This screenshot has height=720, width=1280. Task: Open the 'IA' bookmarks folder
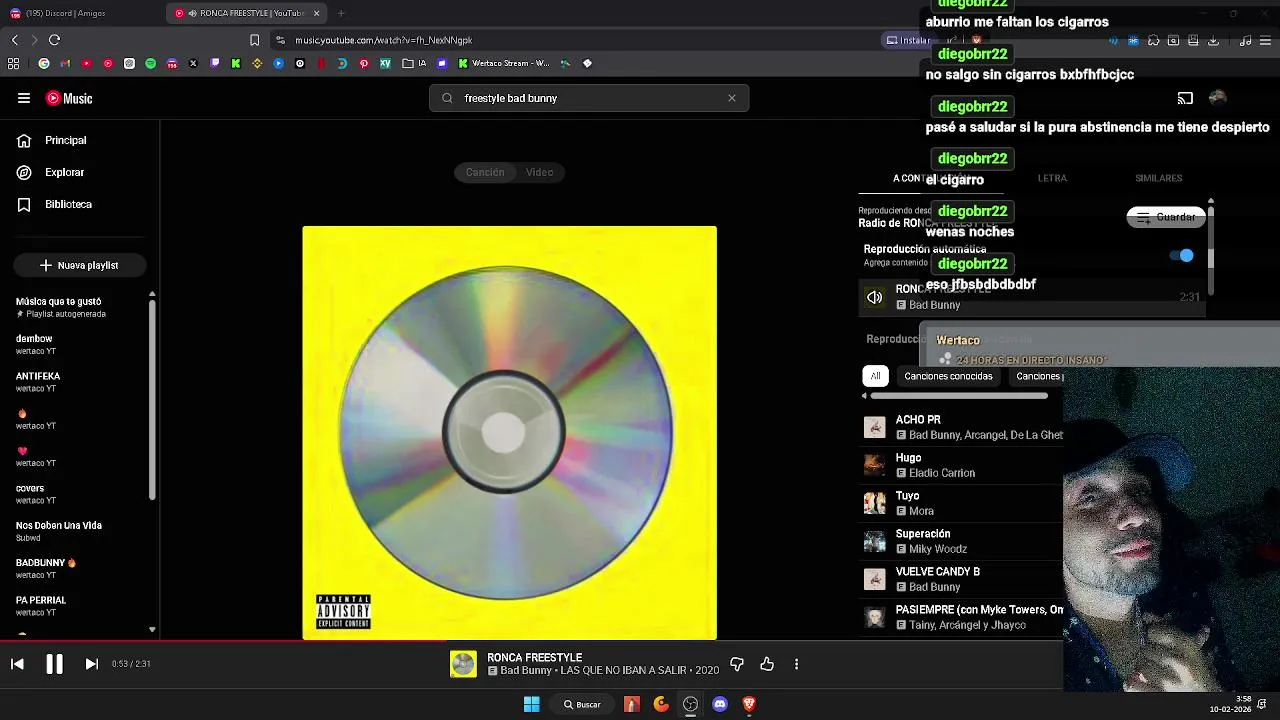[414, 63]
